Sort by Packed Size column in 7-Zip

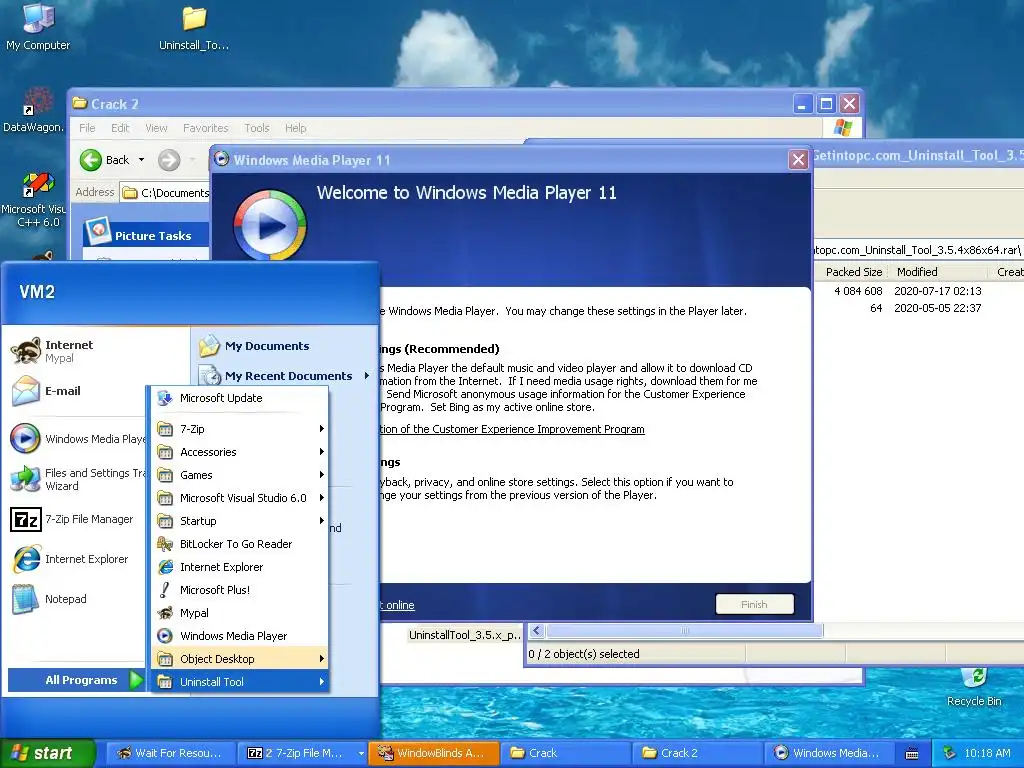[852, 272]
